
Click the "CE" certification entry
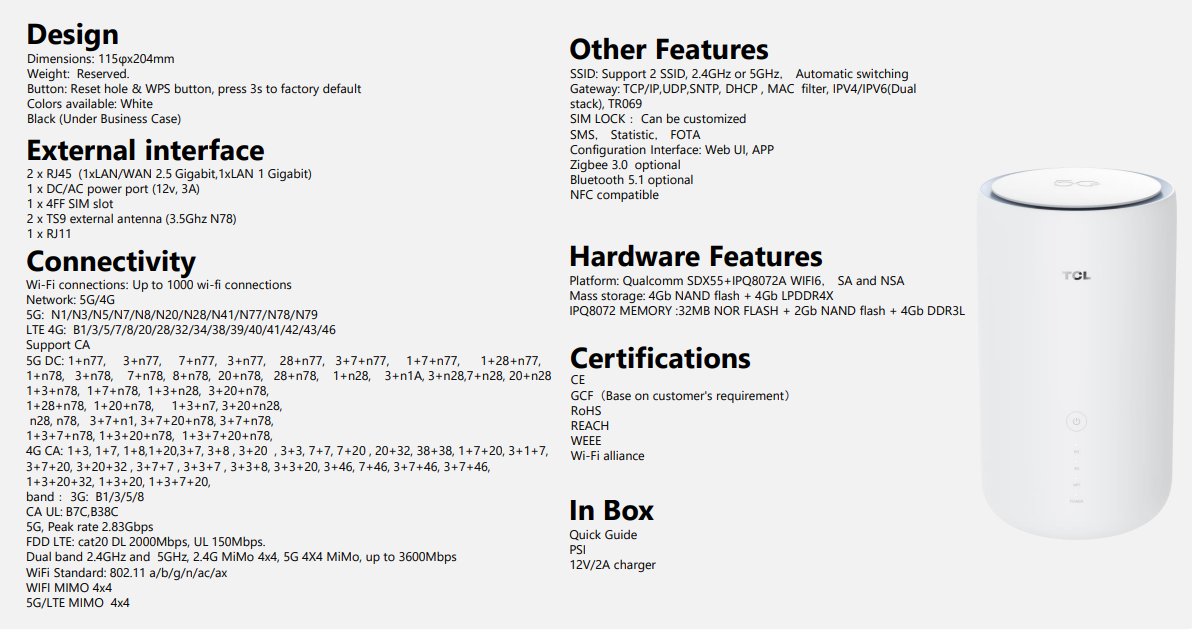point(578,379)
